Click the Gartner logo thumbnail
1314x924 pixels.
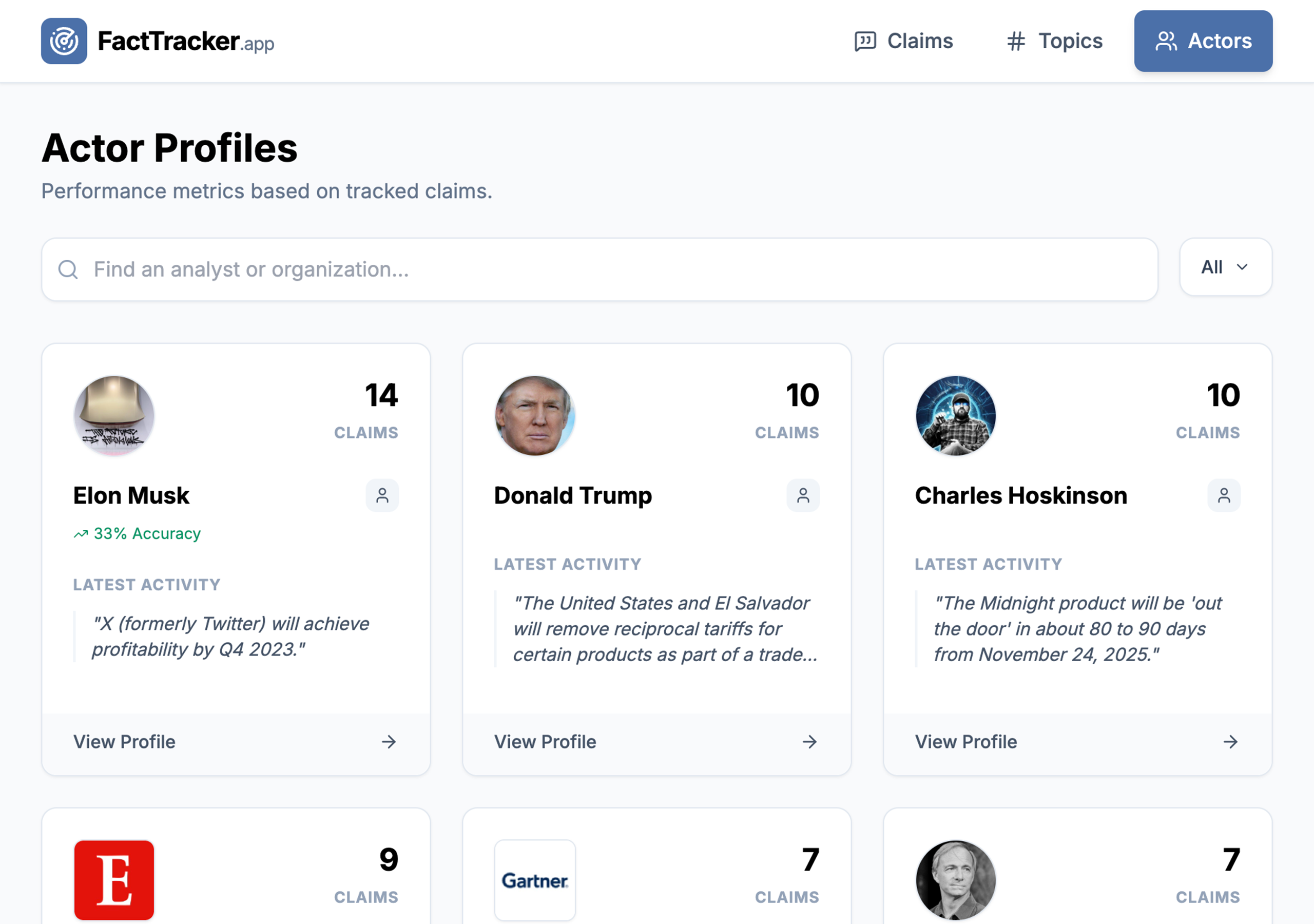(535, 880)
